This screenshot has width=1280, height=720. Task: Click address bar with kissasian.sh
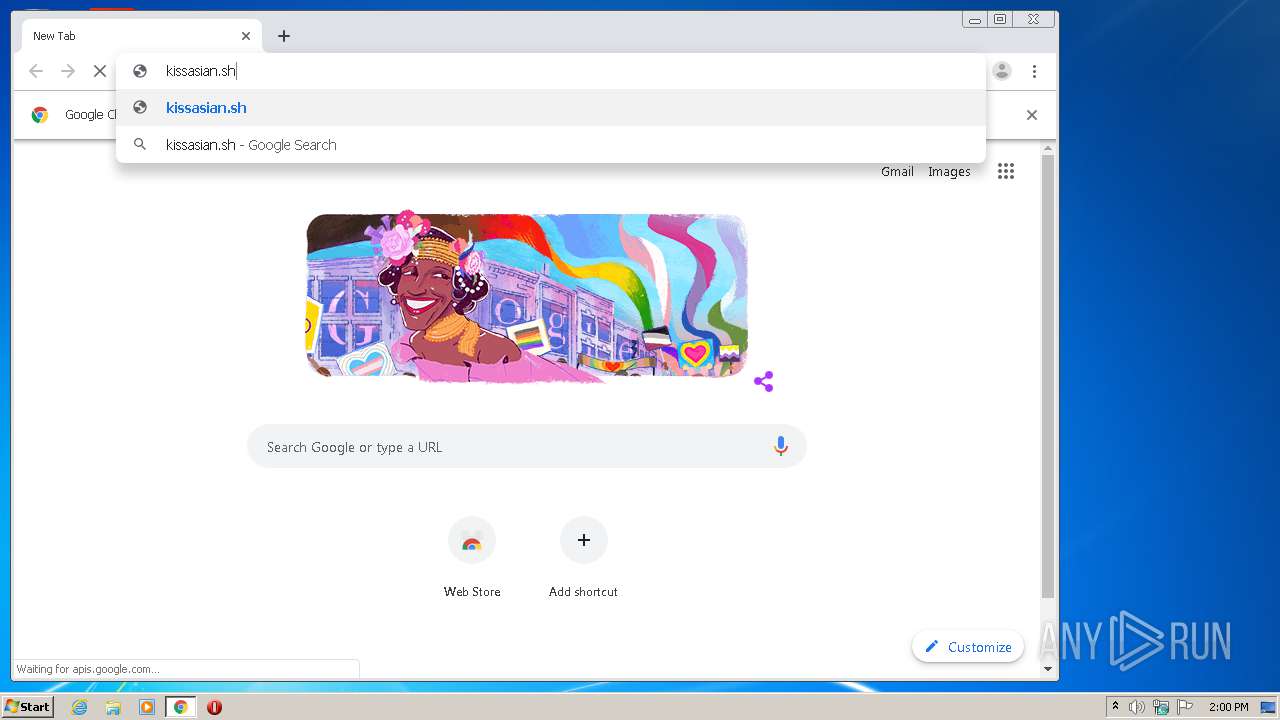[x=551, y=71]
